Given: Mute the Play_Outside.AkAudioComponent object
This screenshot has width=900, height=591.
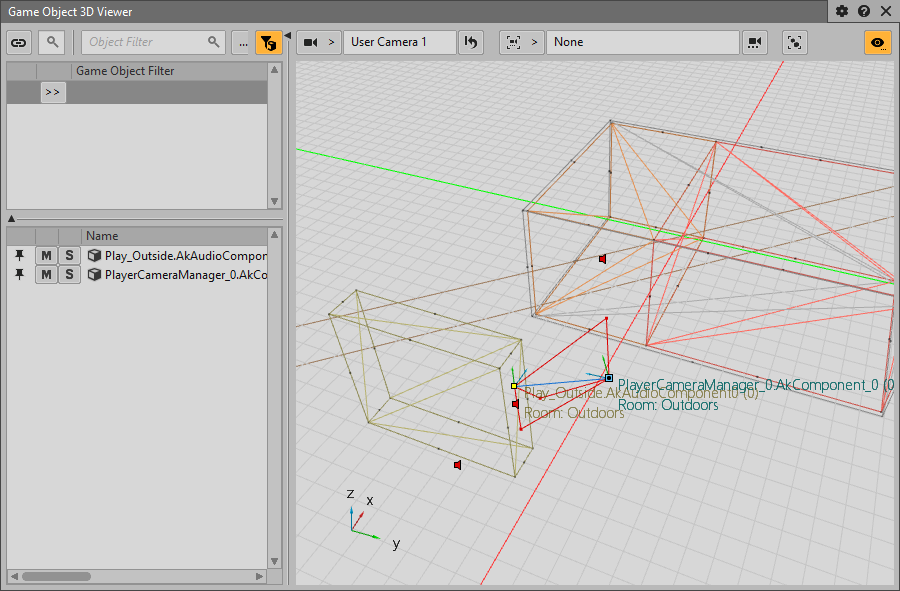Looking at the screenshot, I should 46,255.
